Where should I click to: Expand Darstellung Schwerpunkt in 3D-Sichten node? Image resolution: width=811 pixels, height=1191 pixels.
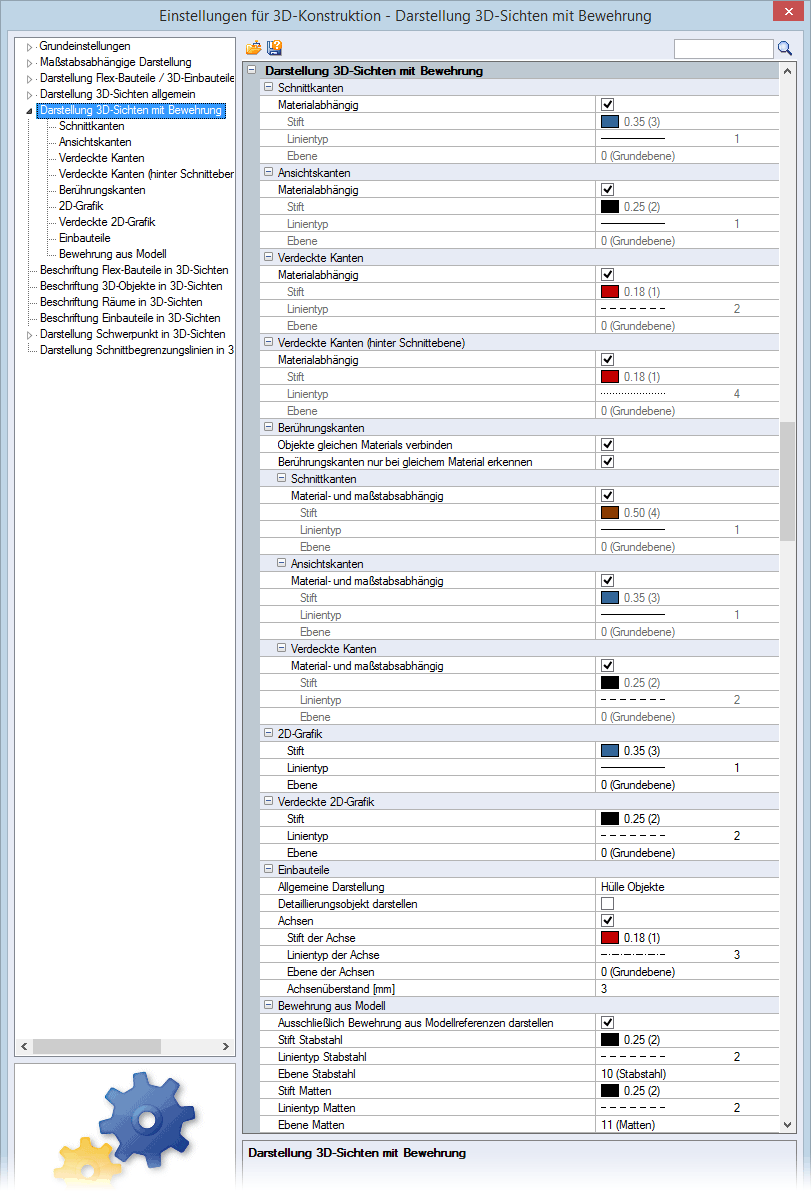click(x=30, y=335)
